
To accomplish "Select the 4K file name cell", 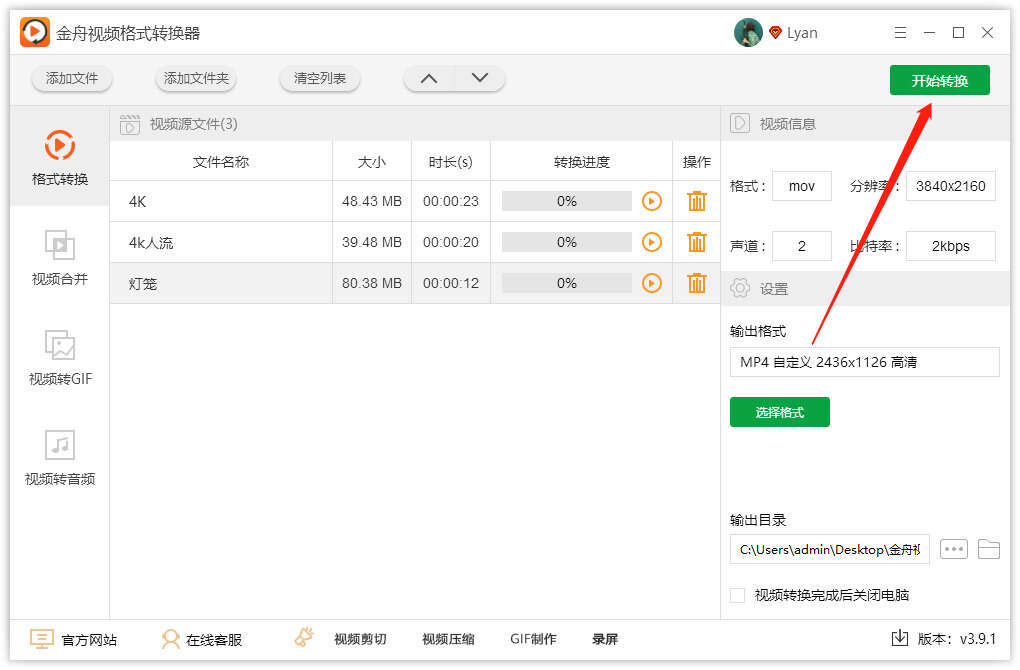I will pyautogui.click(x=221, y=201).
